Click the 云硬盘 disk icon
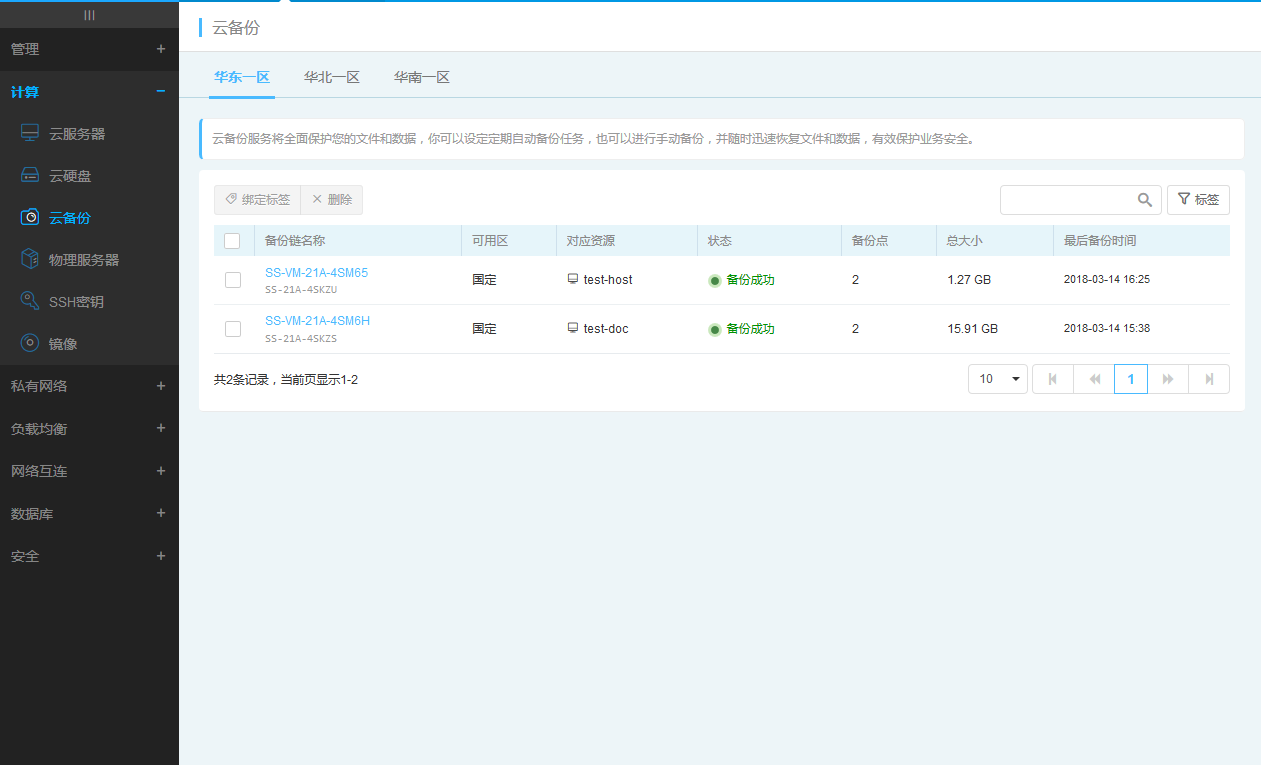Viewport: 1261px width, 765px height. [x=30, y=175]
